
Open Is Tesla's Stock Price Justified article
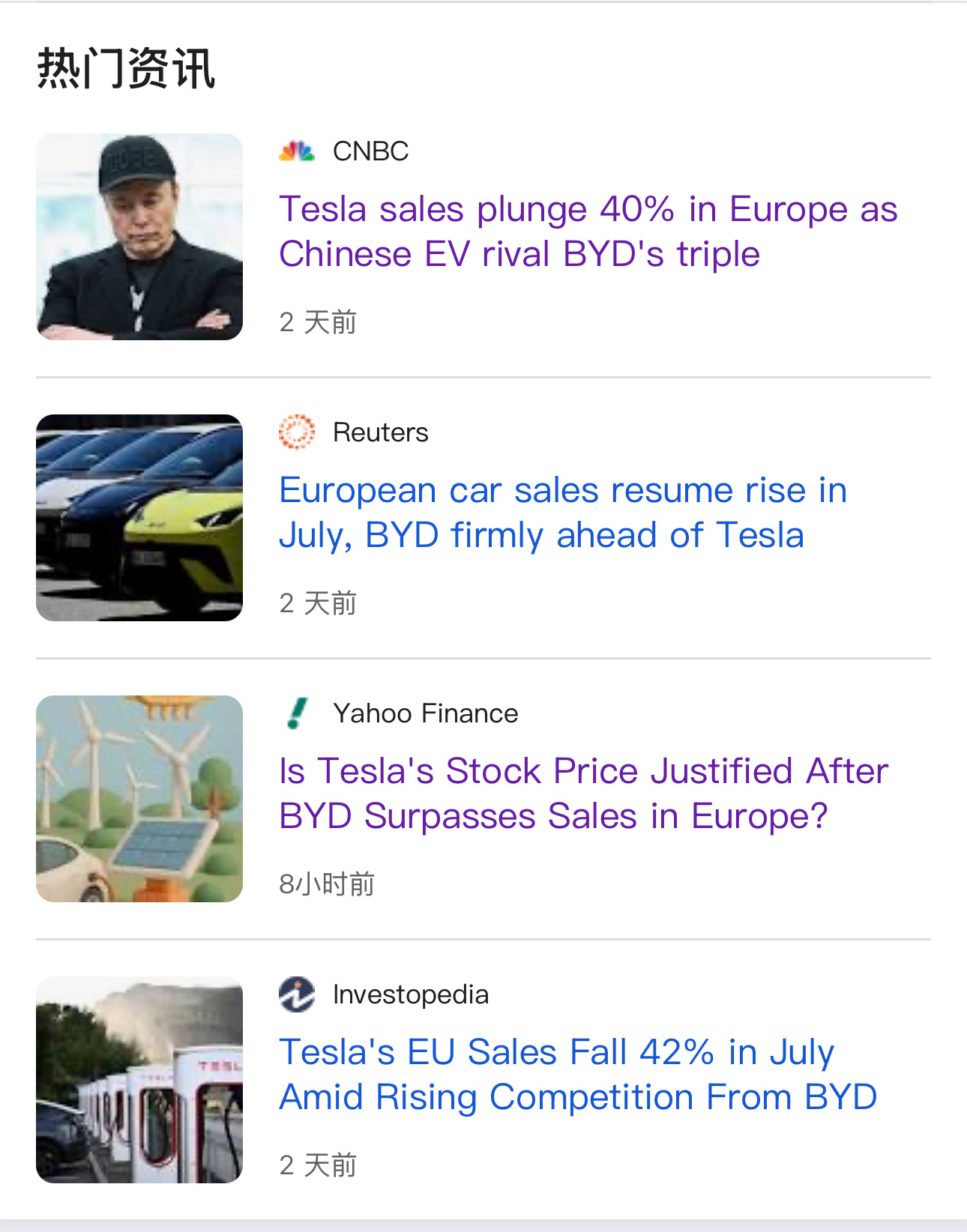tap(583, 794)
